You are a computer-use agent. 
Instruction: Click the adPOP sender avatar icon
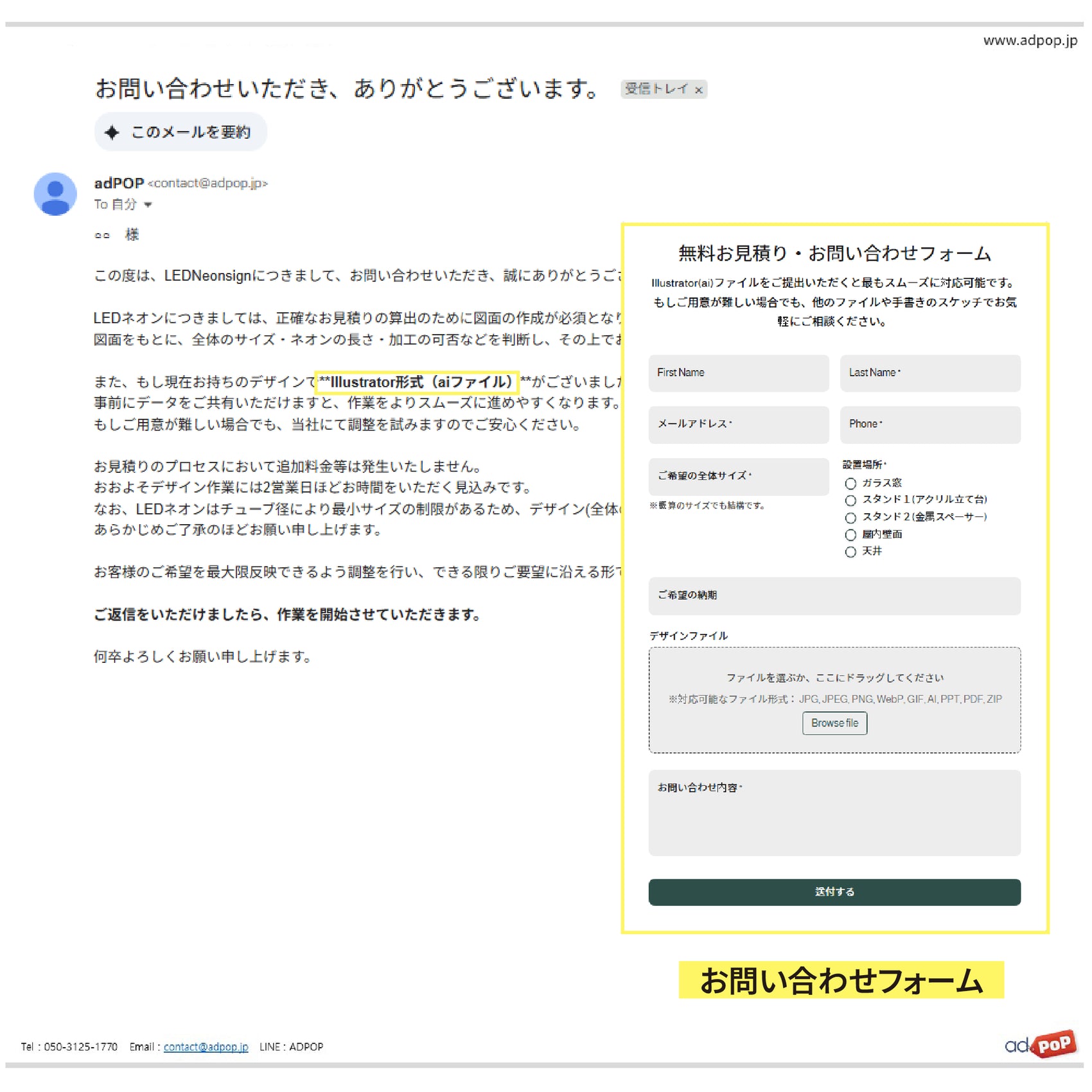pyautogui.click(x=55, y=194)
